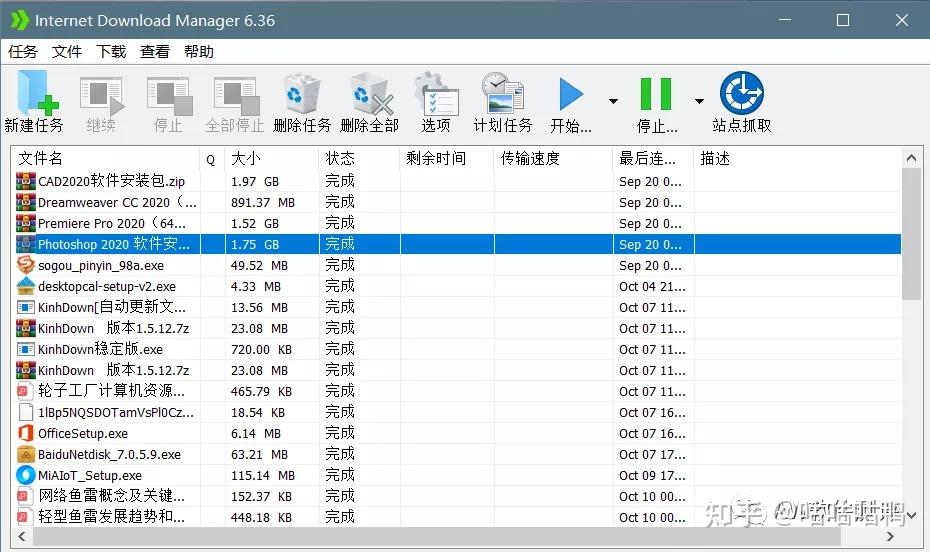Click the 465.79 KB size cell
This screenshot has width=930, height=552.
point(261,392)
